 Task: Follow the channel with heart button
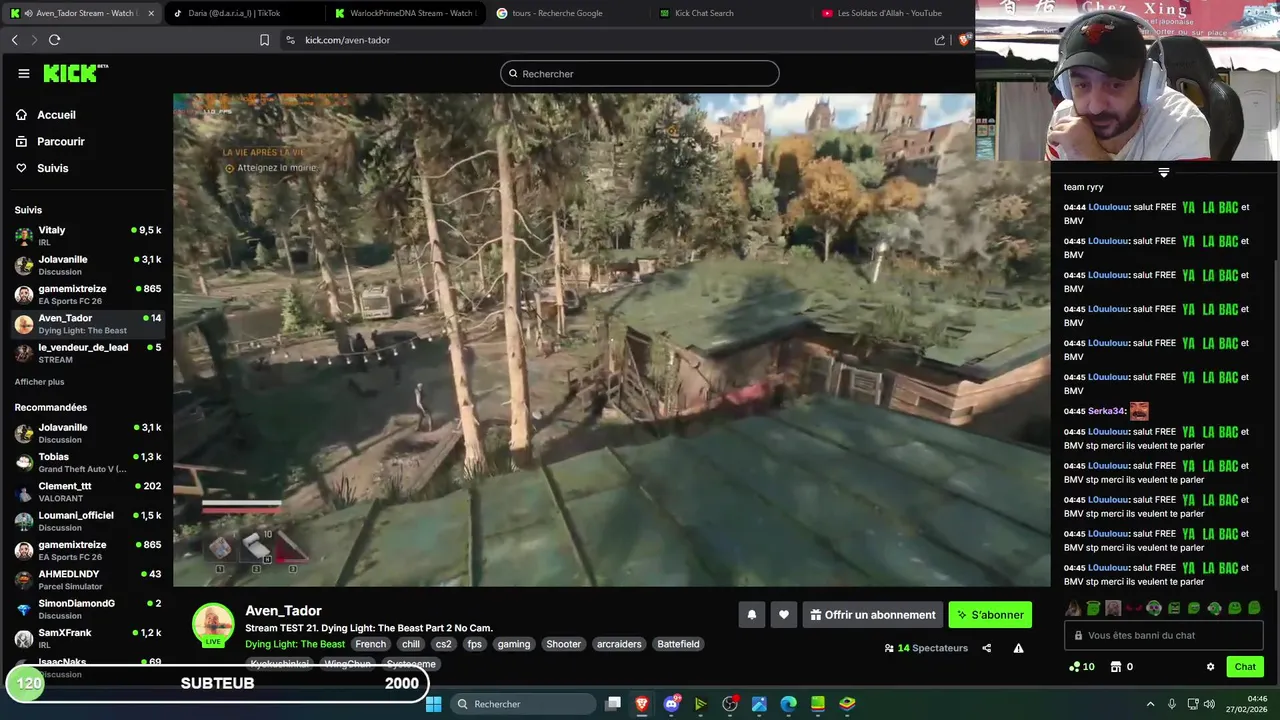click(x=784, y=615)
